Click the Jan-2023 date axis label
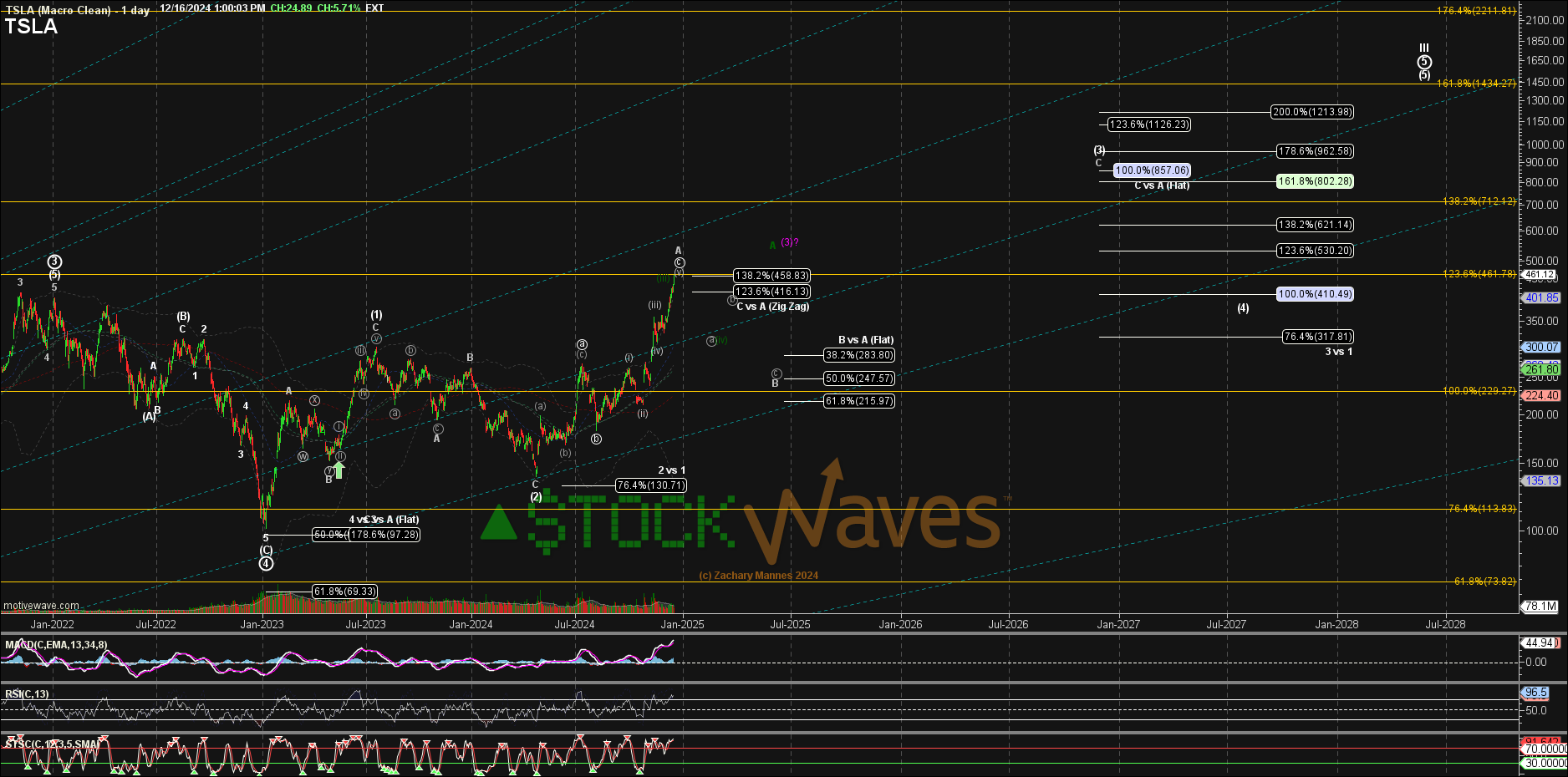This screenshot has height=777, width=1568. point(262,624)
